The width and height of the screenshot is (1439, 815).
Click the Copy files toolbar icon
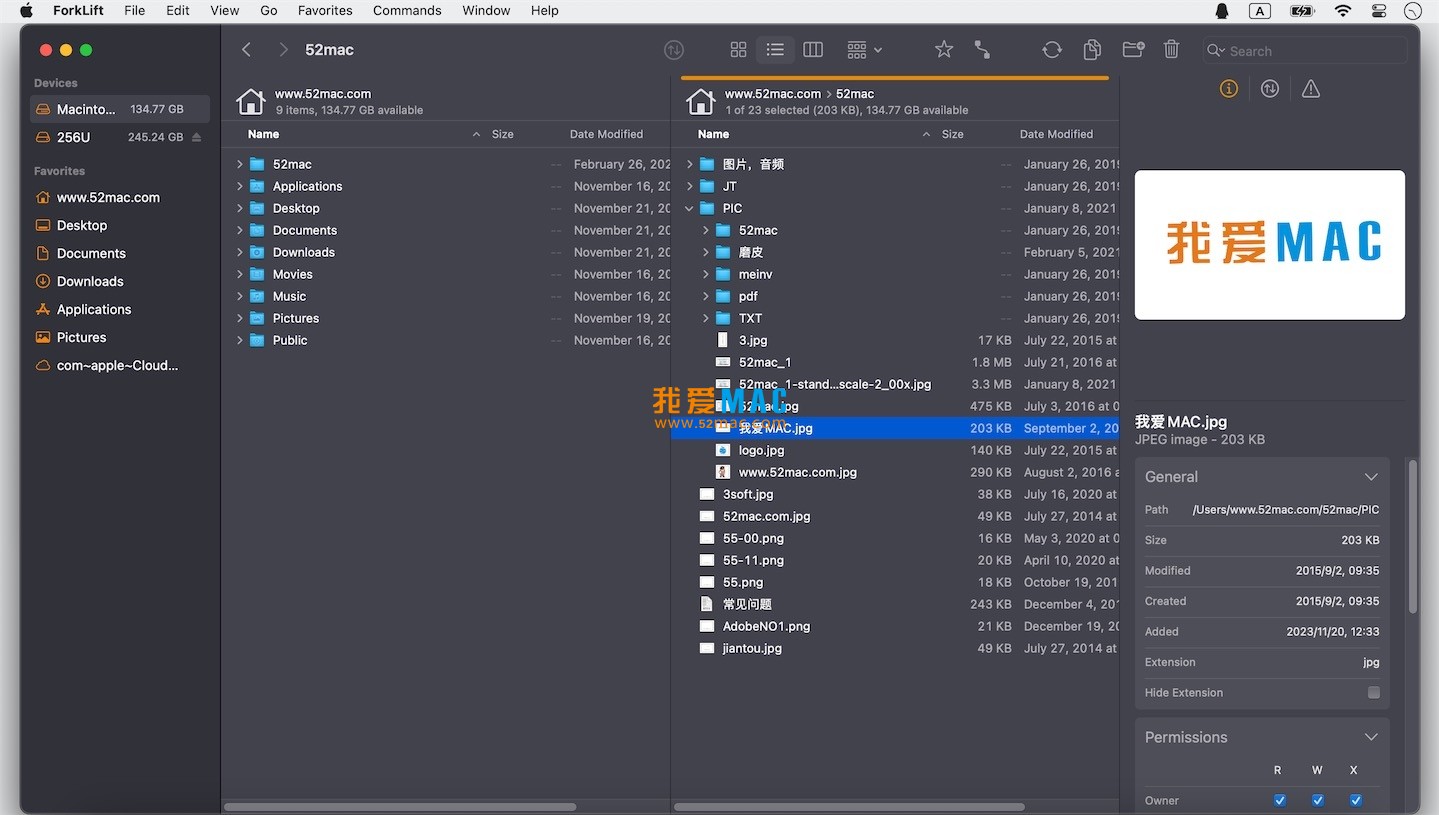pyautogui.click(x=1092, y=50)
